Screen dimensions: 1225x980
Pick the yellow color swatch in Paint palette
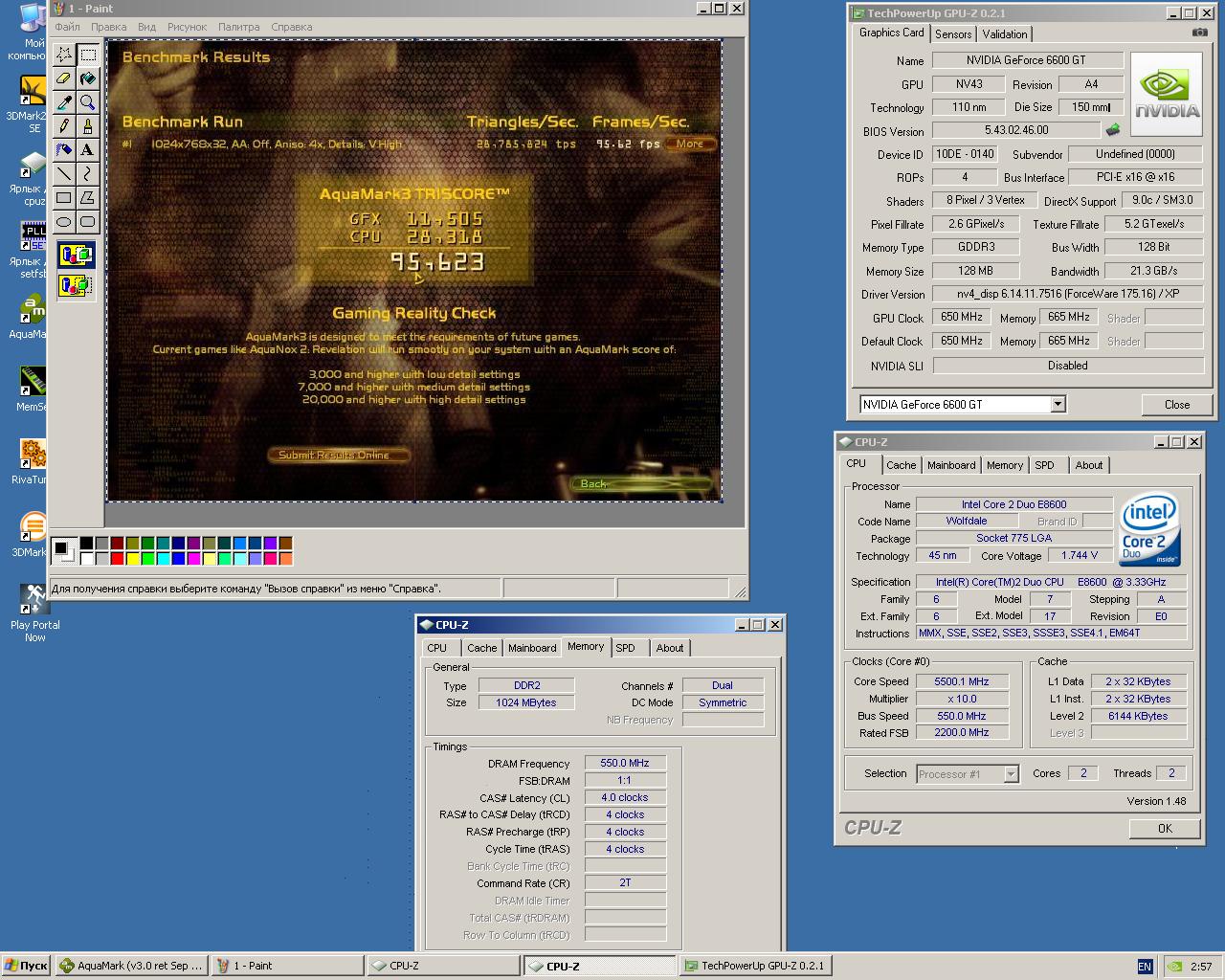(132, 559)
